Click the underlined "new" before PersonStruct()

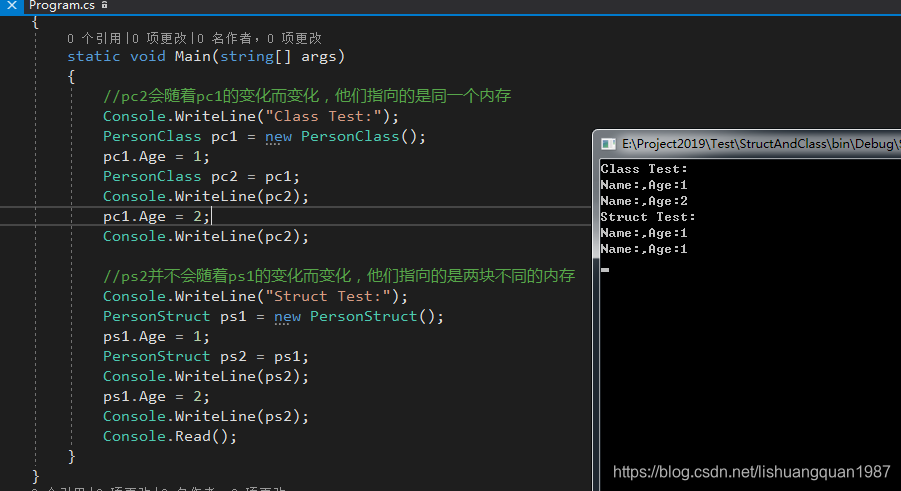coord(287,316)
